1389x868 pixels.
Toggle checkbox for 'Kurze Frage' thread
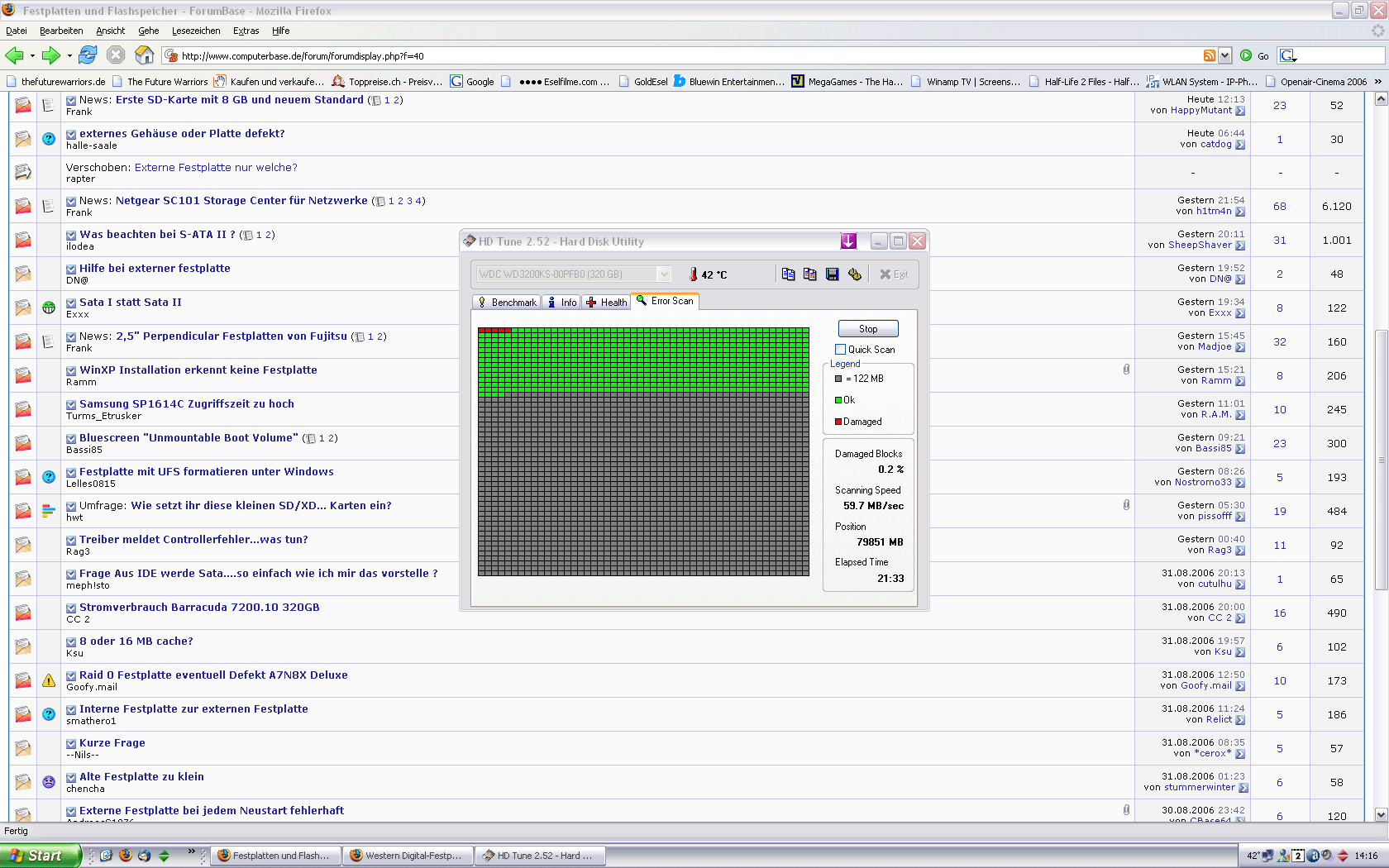(71, 743)
